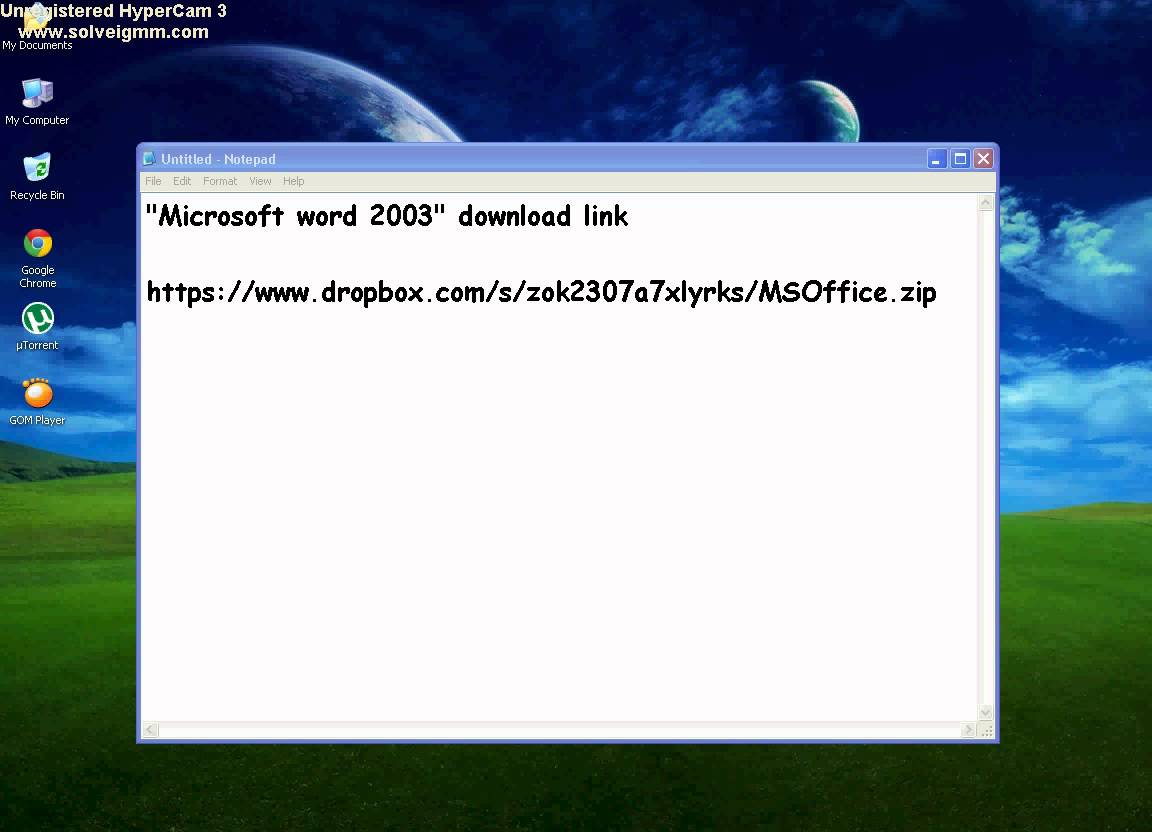
Task: Select the GOM Player desktop icon
Action: (37, 401)
